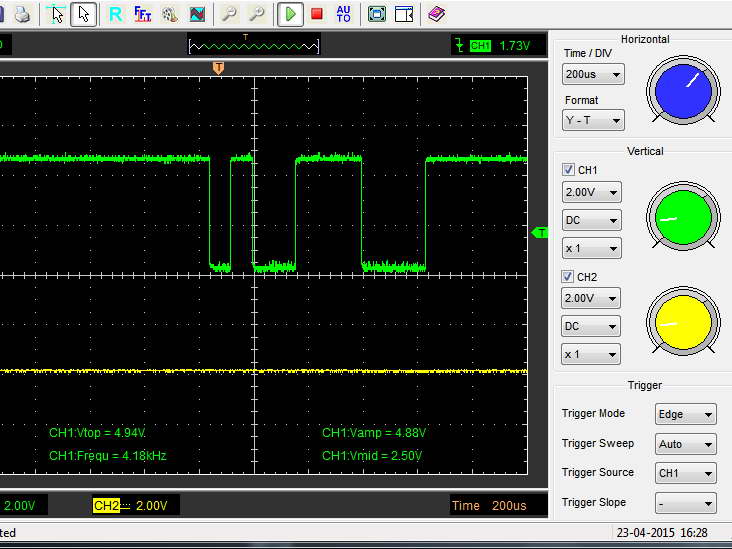Expand the Format Y-T dropdown

point(593,120)
